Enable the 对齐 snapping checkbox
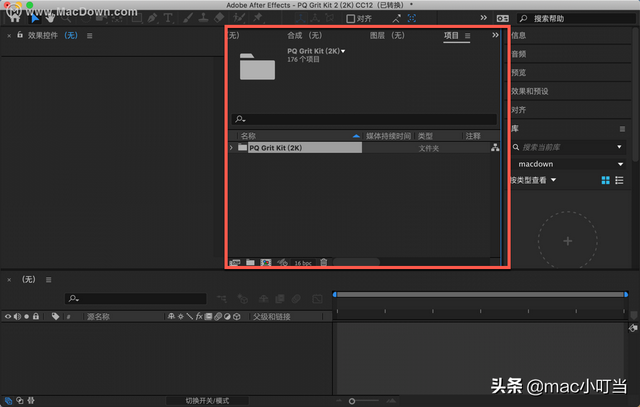Viewport: 640px width, 407px height. point(350,19)
